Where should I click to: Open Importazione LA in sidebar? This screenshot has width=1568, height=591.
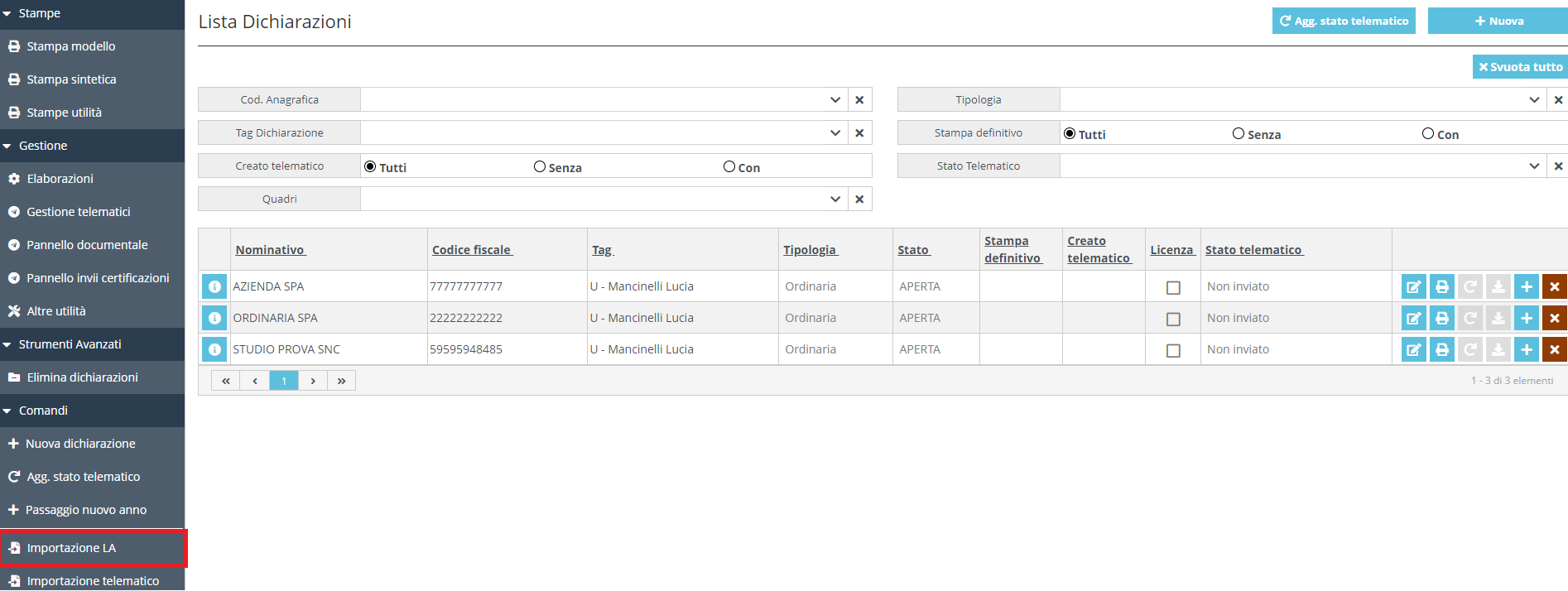[x=71, y=548]
